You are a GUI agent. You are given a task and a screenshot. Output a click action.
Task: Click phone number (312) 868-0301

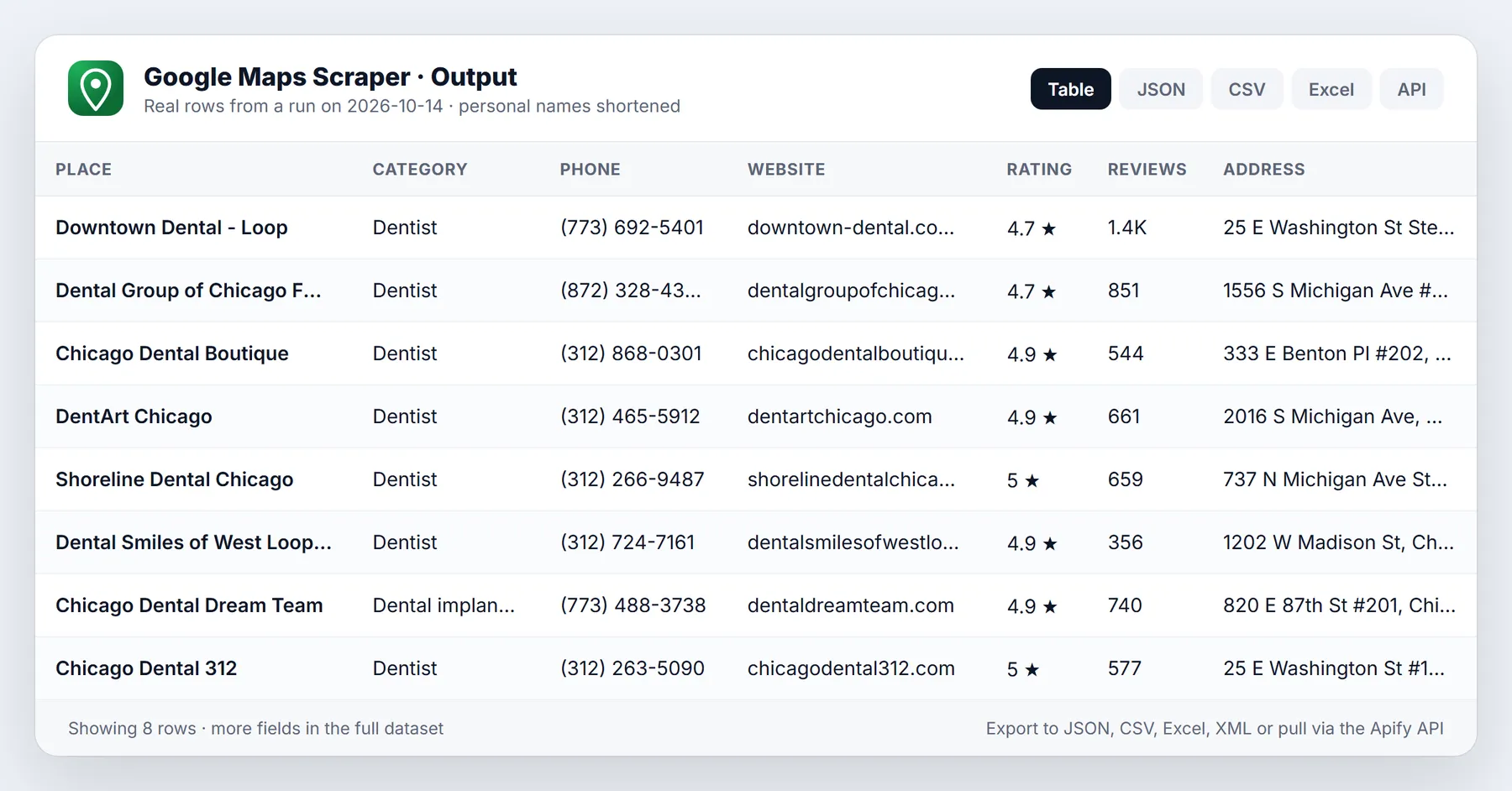pyautogui.click(x=631, y=354)
